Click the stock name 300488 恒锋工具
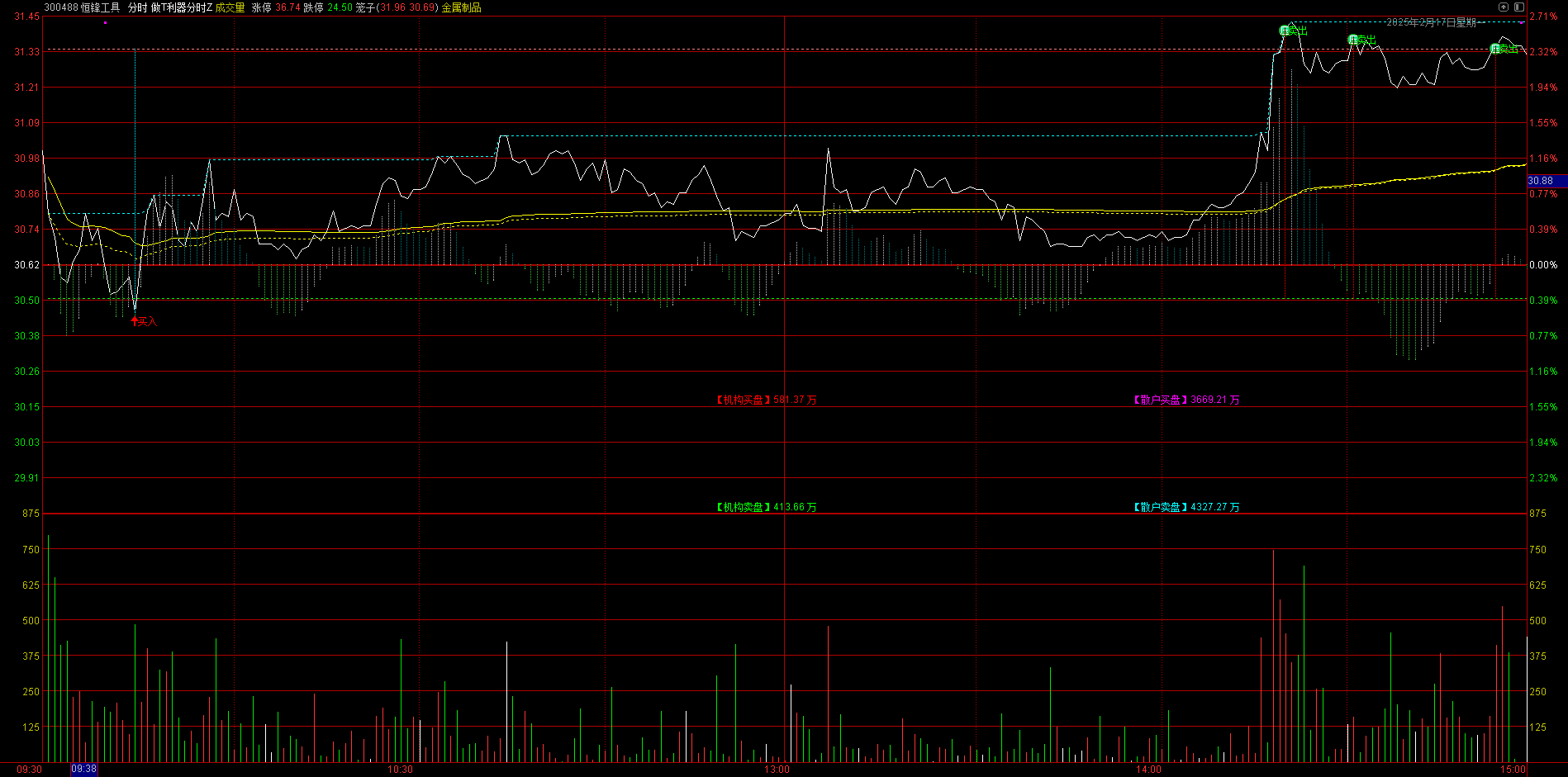Screen dimensions: 1568x777 (82, 7)
